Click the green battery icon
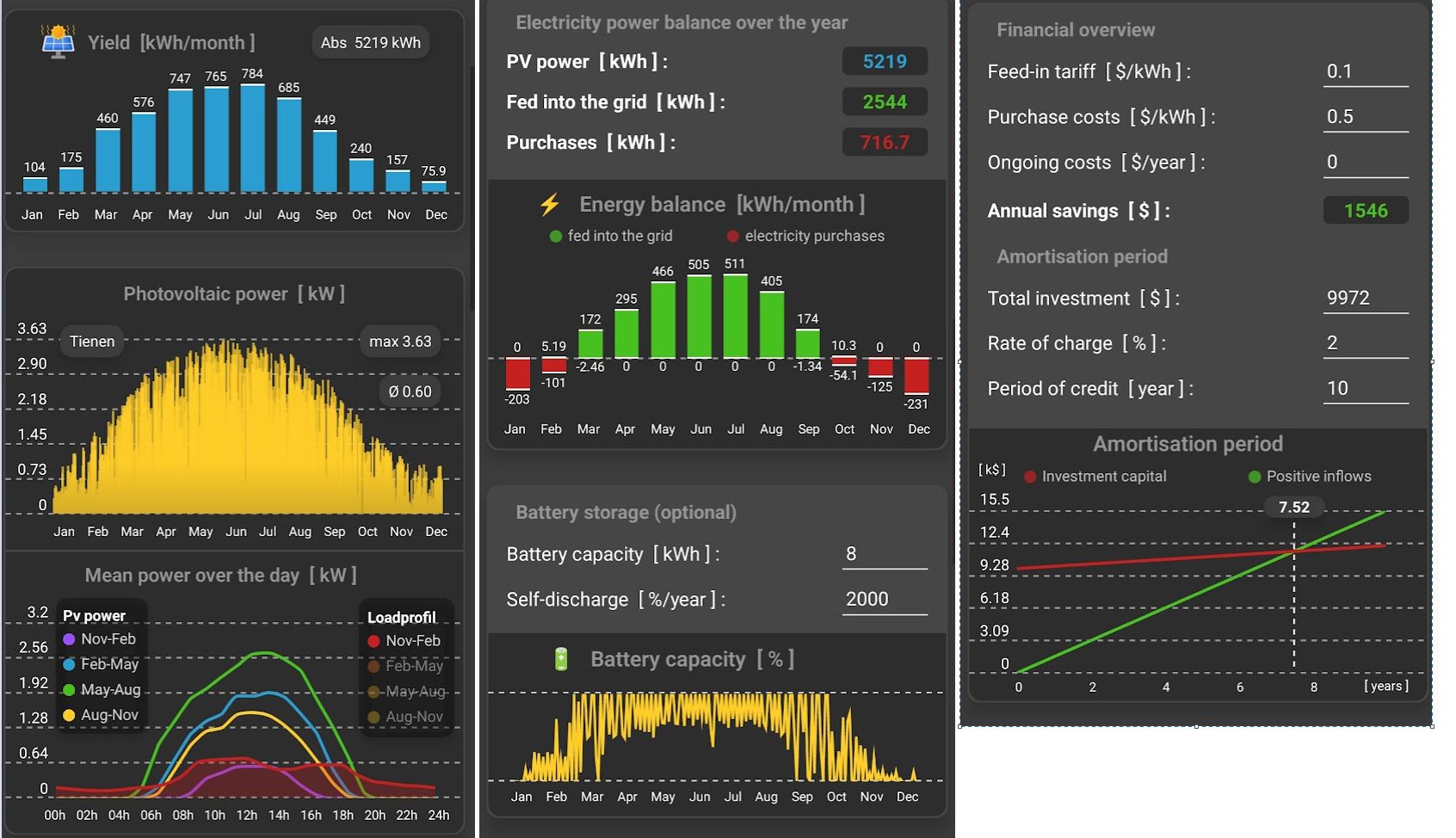The width and height of the screenshot is (1456, 838). [x=561, y=660]
